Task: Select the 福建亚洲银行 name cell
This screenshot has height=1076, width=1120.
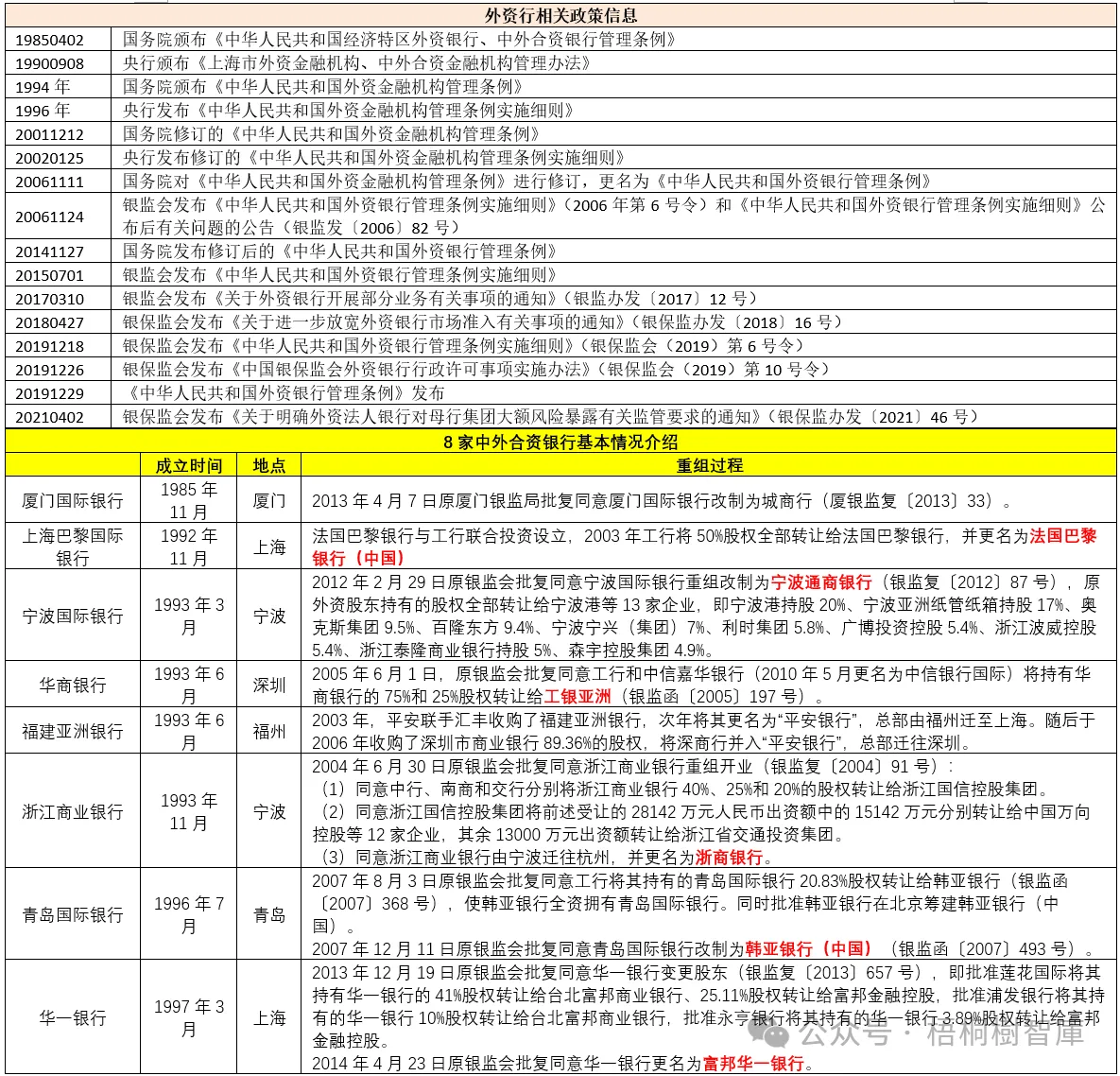Action: pos(72,731)
